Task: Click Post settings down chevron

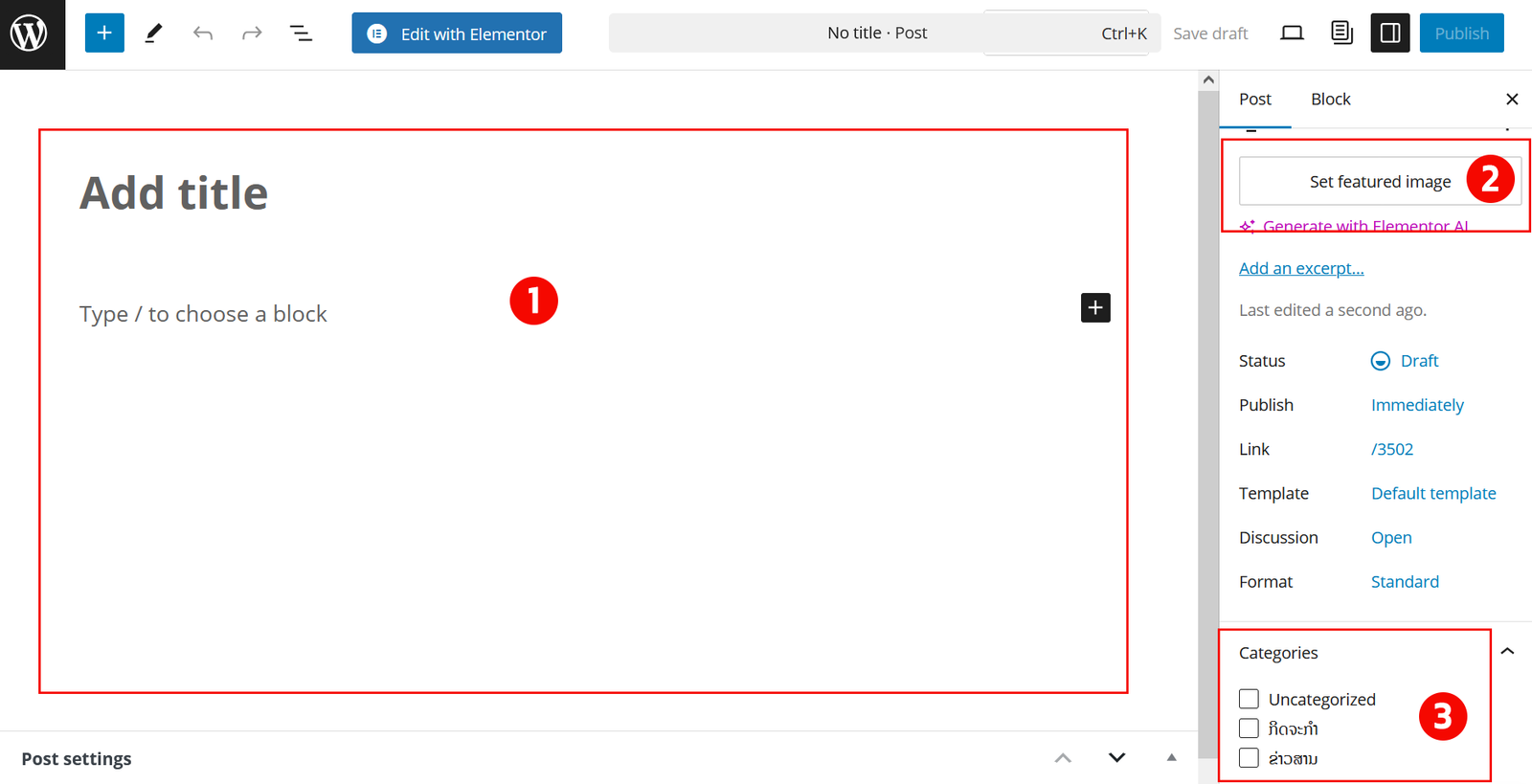Action: click(x=1116, y=758)
